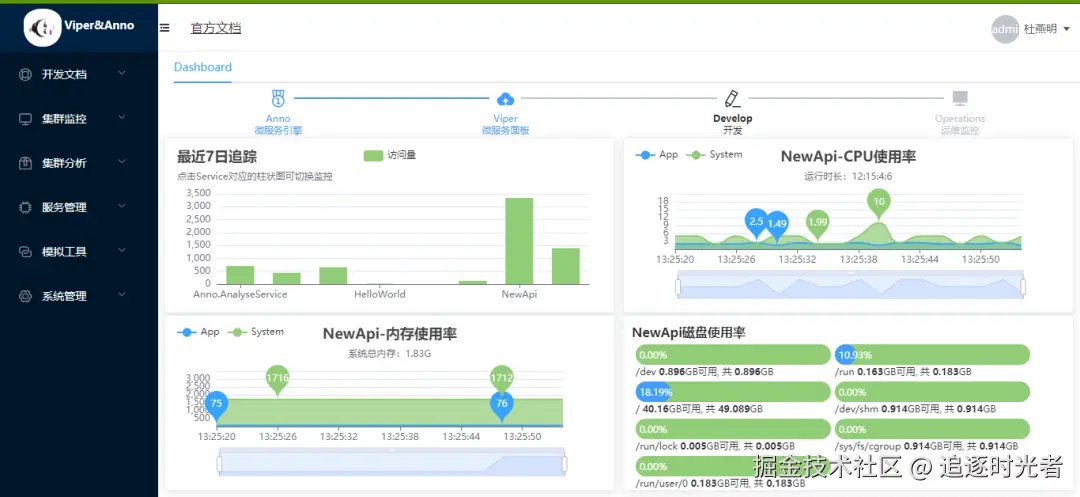Switch to the Dashboard tab
The image size is (1080, 497).
pyautogui.click(x=202, y=67)
